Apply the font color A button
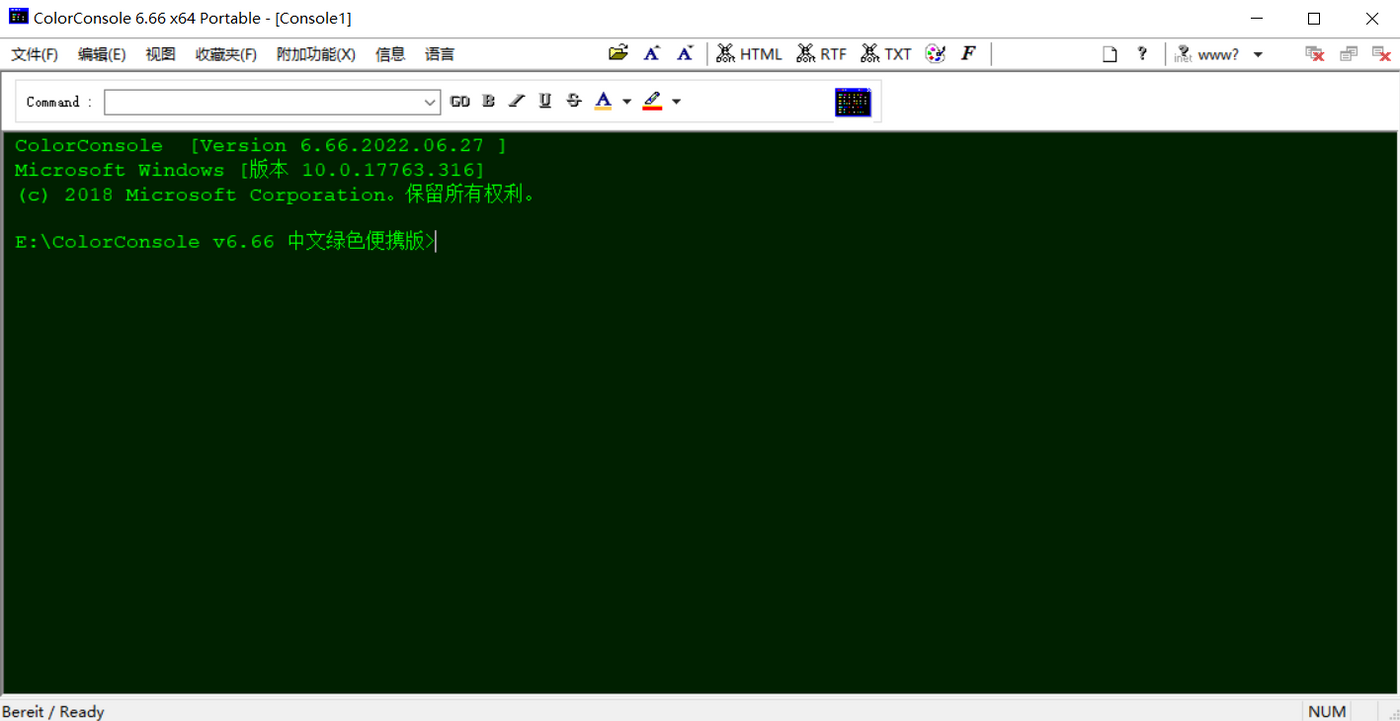 (603, 101)
